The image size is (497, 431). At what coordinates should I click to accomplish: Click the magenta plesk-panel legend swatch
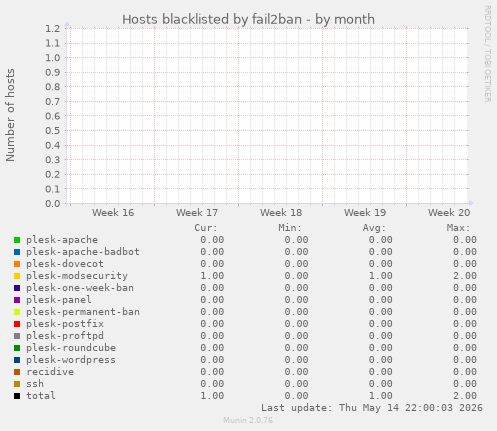coord(17,300)
